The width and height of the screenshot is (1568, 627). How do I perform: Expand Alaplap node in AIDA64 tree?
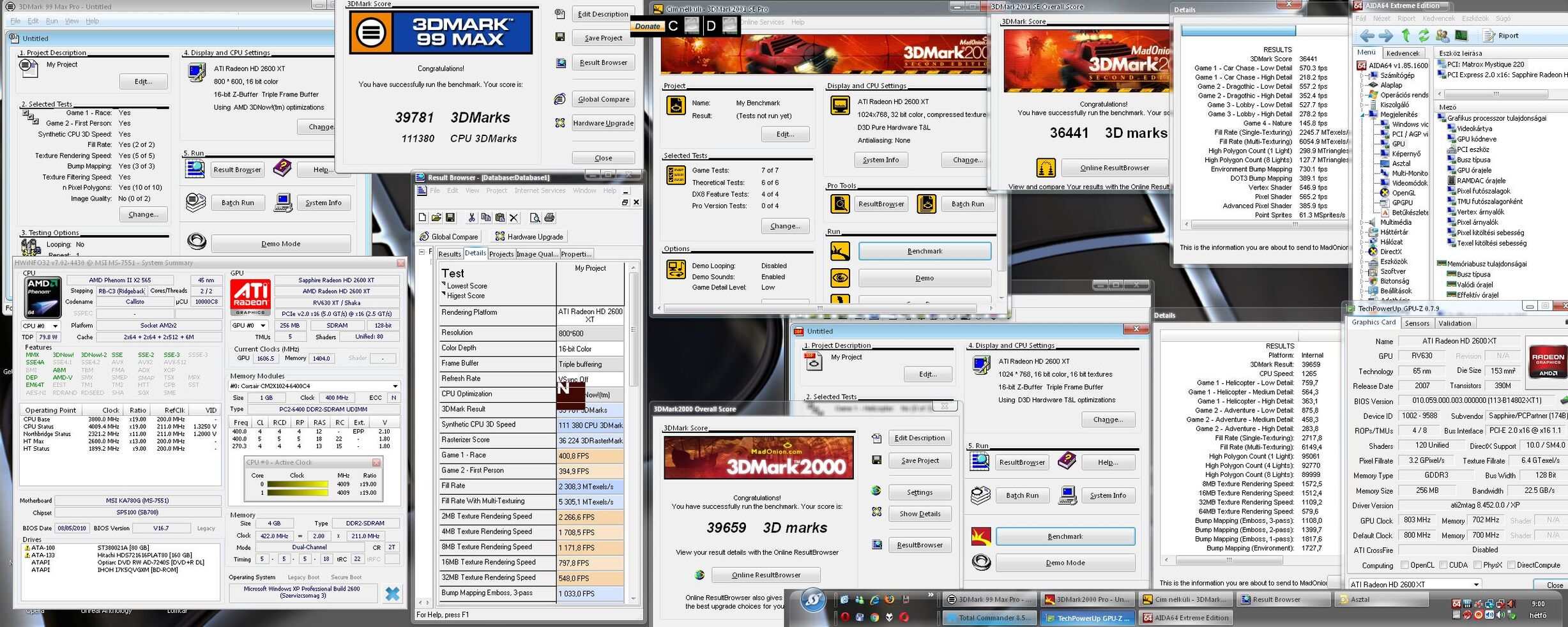point(1362,85)
